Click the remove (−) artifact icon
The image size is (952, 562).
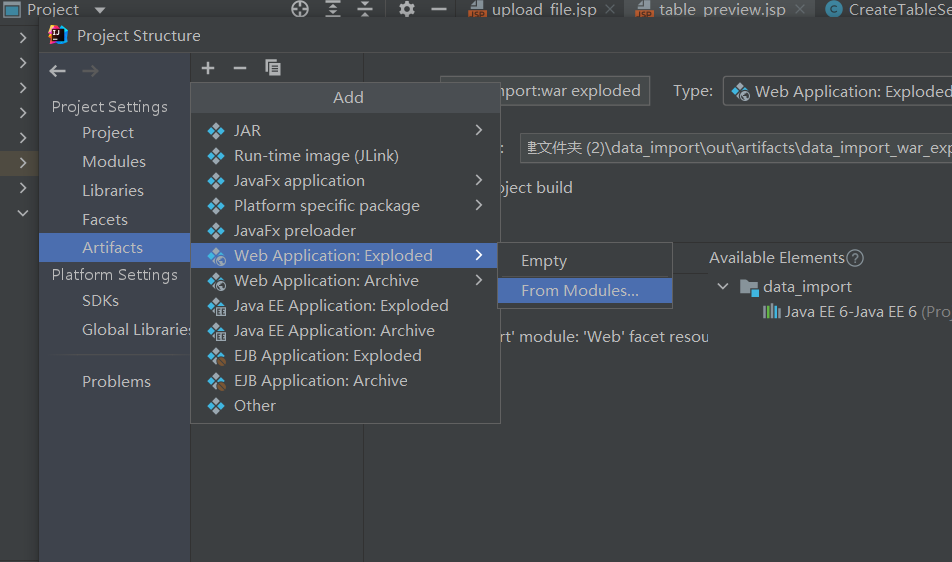click(x=240, y=68)
